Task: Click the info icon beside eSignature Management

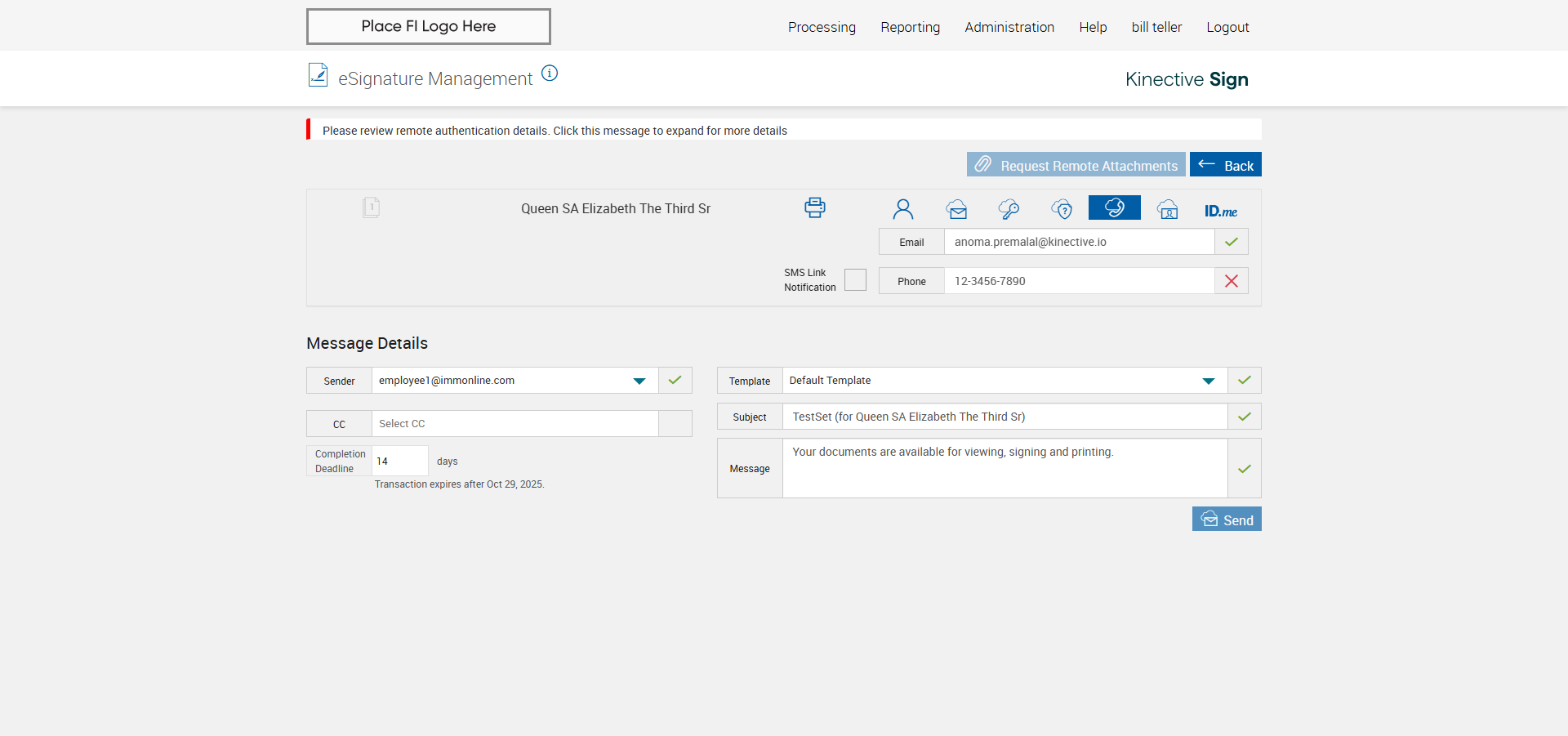Action: pos(550,74)
